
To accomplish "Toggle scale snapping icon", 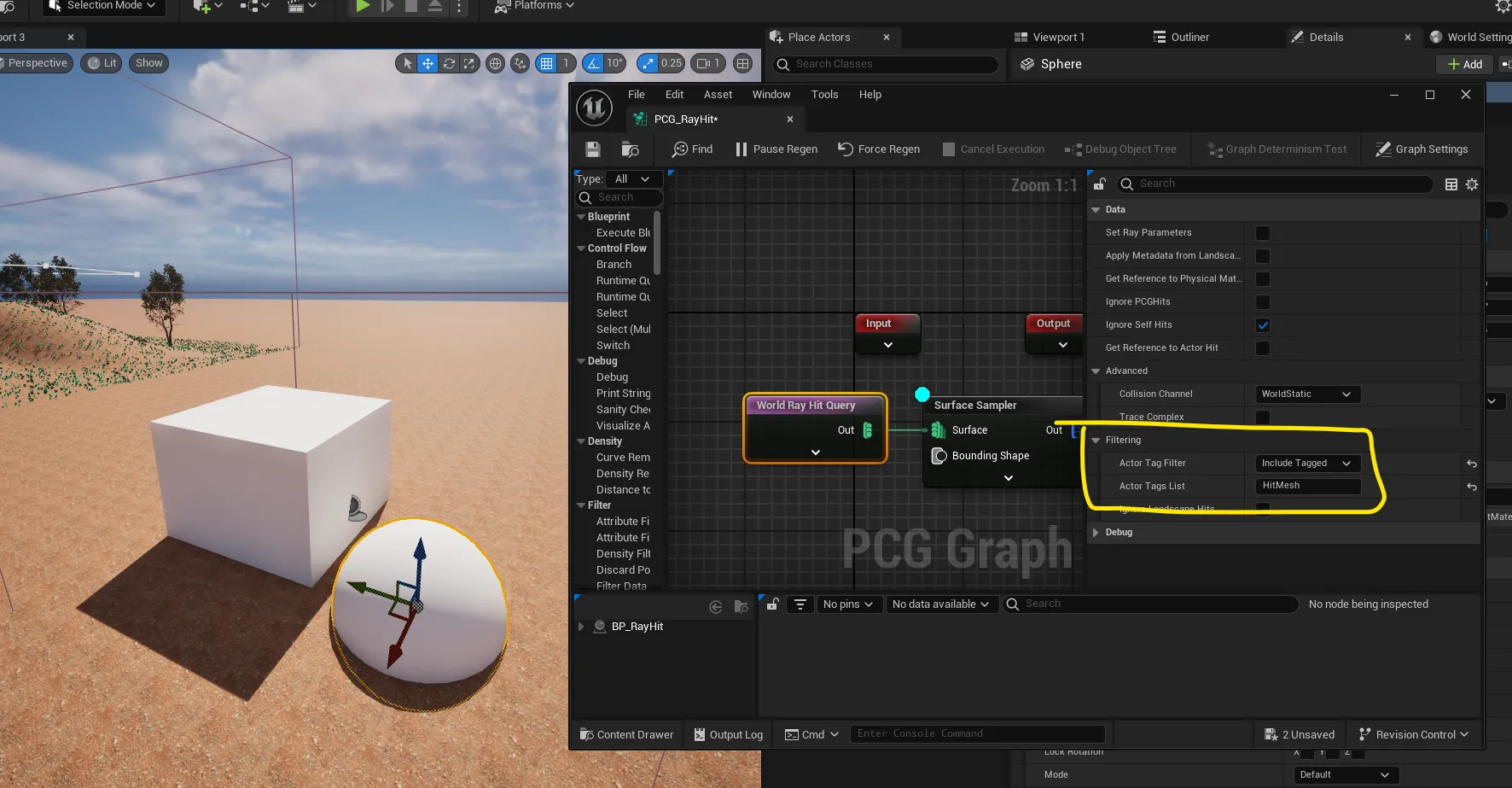I will (x=648, y=63).
